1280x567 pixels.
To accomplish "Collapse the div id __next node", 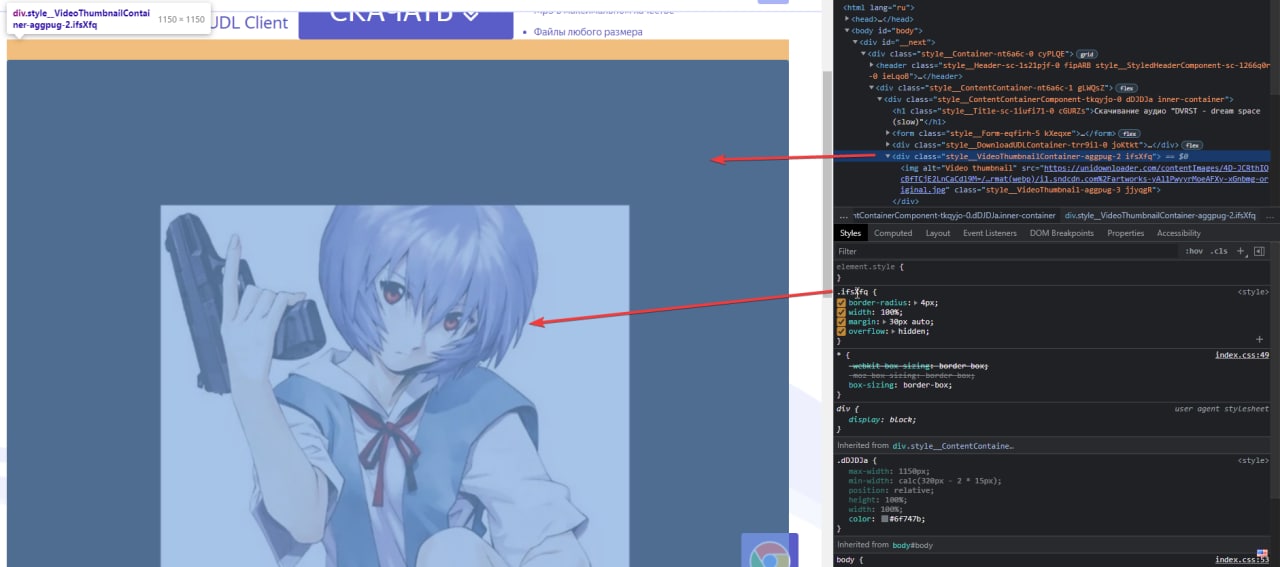I will [x=855, y=42].
